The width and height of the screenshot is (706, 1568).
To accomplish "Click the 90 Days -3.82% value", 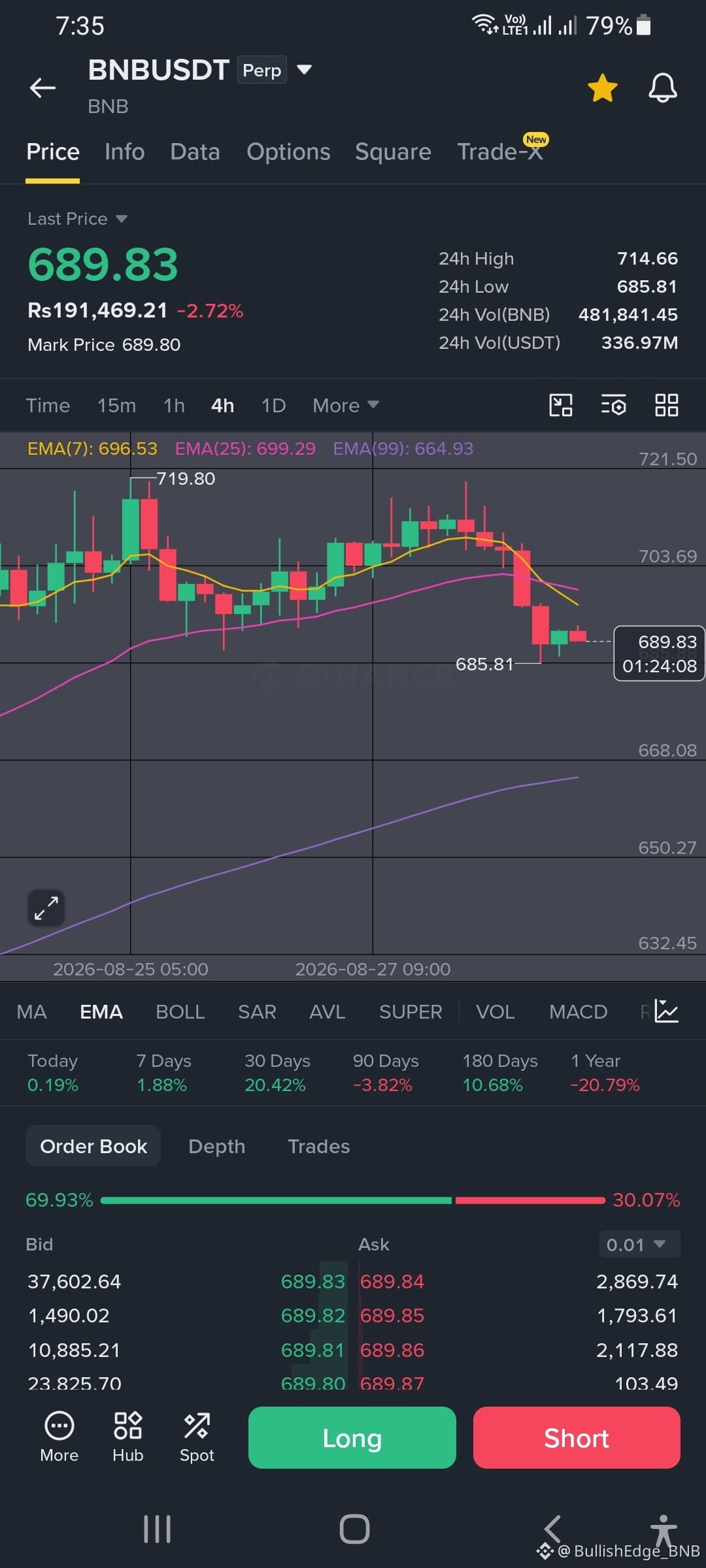I will tap(382, 1085).
